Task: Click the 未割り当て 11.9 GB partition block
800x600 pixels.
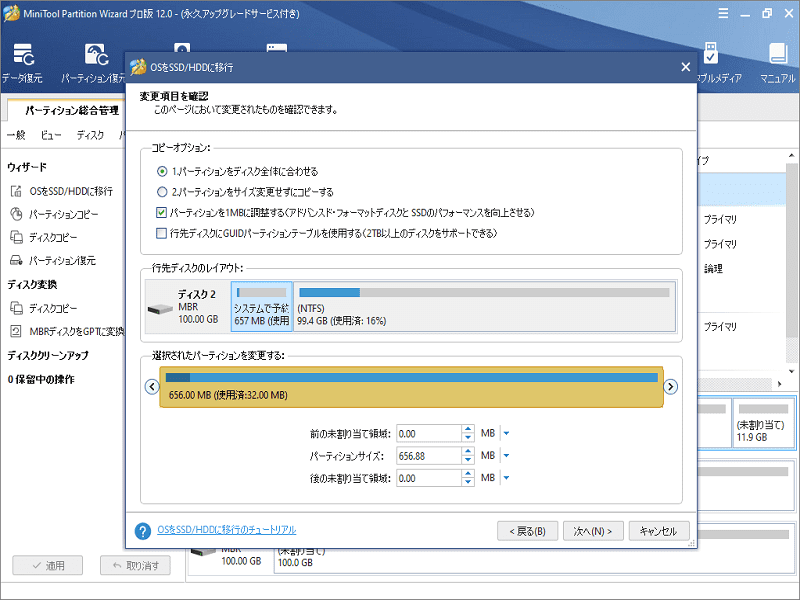Action: (763, 423)
